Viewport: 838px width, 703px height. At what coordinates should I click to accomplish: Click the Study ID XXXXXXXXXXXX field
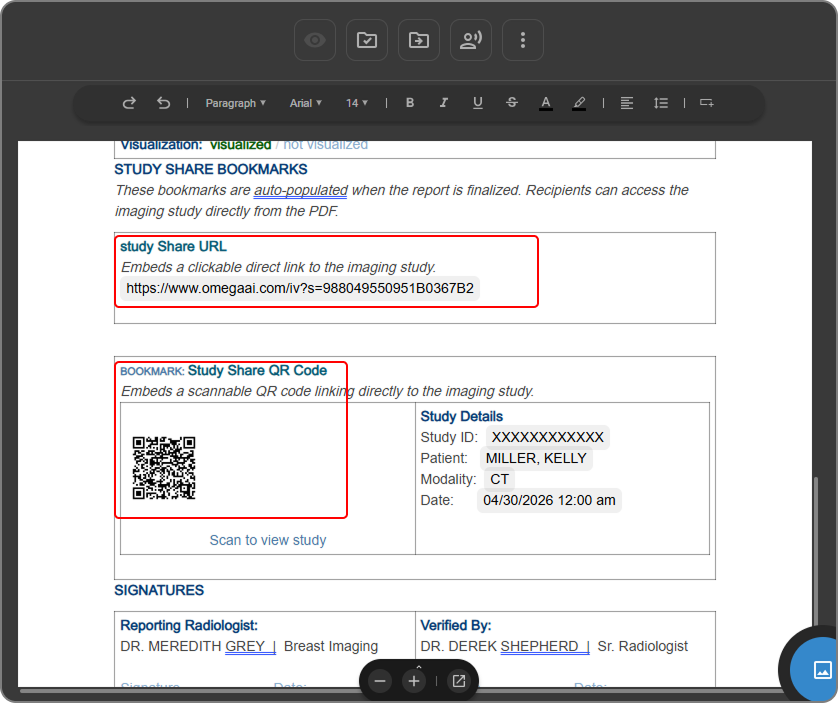click(x=547, y=437)
